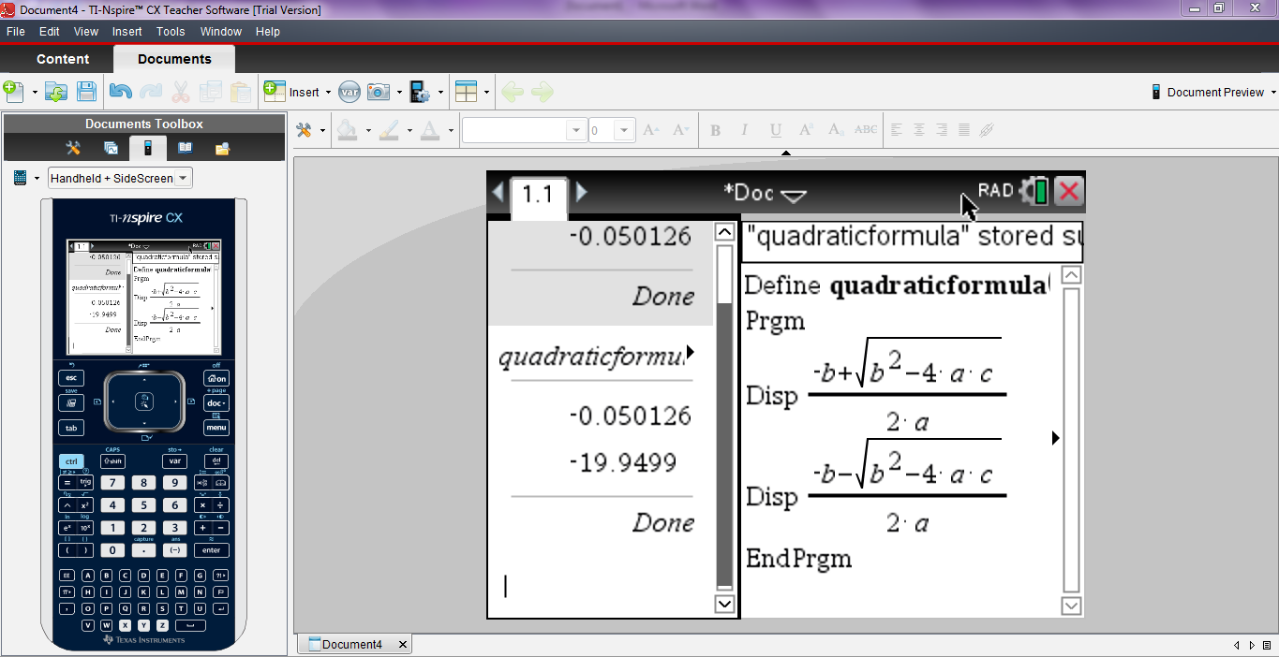The height and width of the screenshot is (657, 1279).
Task: Click the handheld touchpad center click button
Action: click(x=145, y=402)
